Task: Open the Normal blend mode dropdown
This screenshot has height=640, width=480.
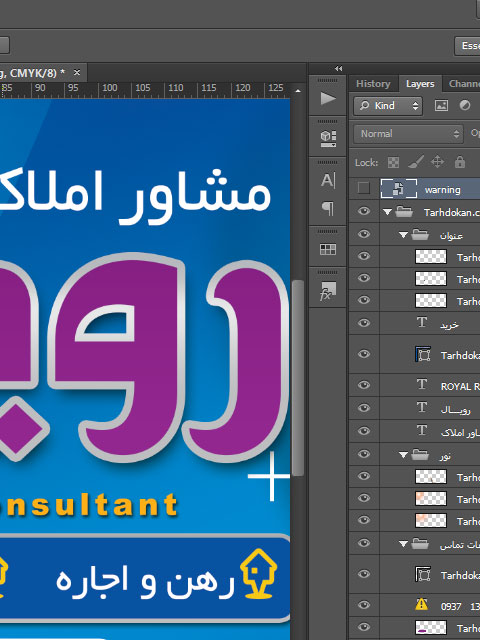Action: click(x=408, y=134)
